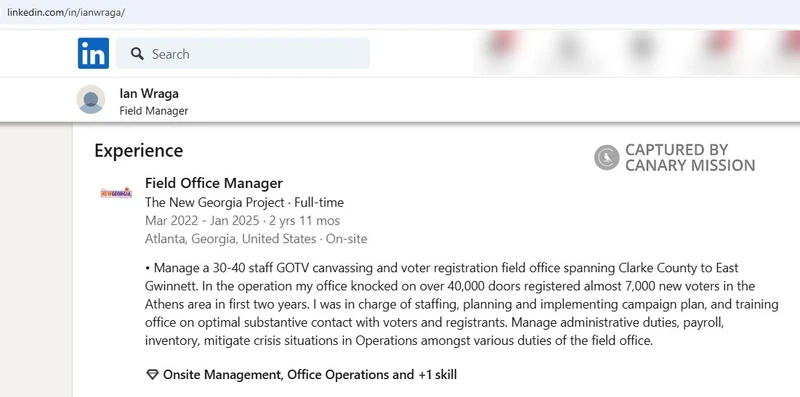Screen dimensions: 800x397
Task: Click the Ian Wraga name in sticky header
Action: (149, 93)
